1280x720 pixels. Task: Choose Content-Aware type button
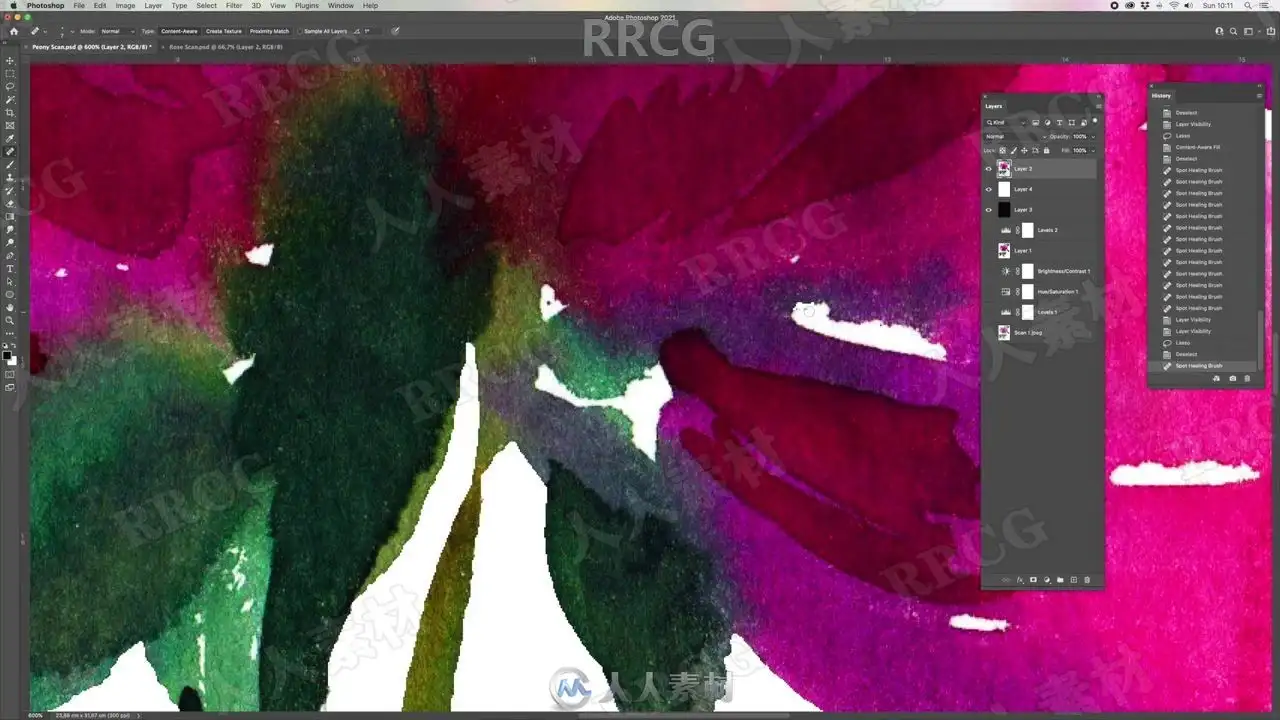[179, 31]
